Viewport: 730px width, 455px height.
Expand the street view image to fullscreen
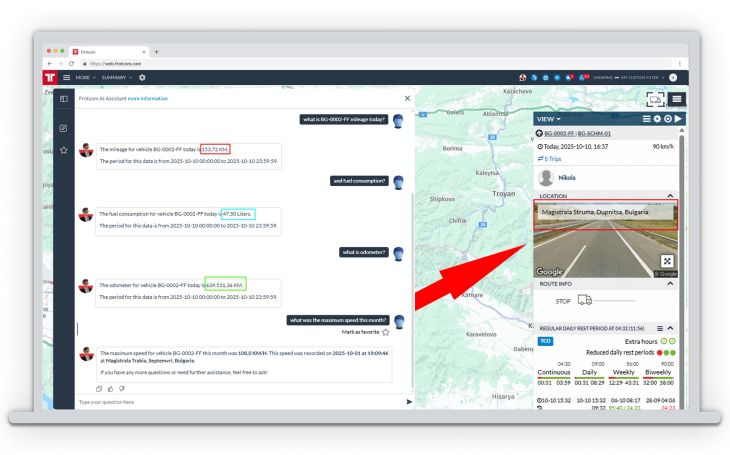point(668,260)
